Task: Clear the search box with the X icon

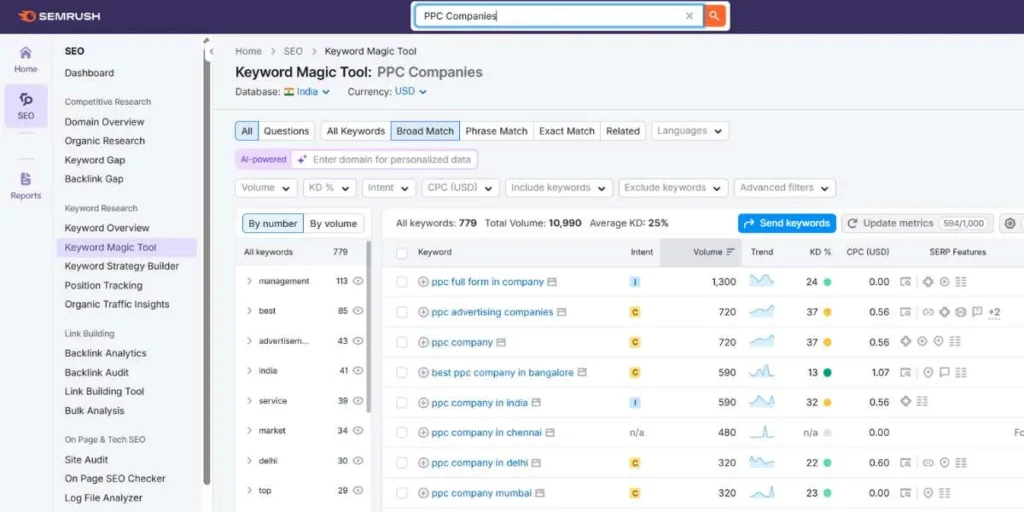Action: tap(689, 16)
